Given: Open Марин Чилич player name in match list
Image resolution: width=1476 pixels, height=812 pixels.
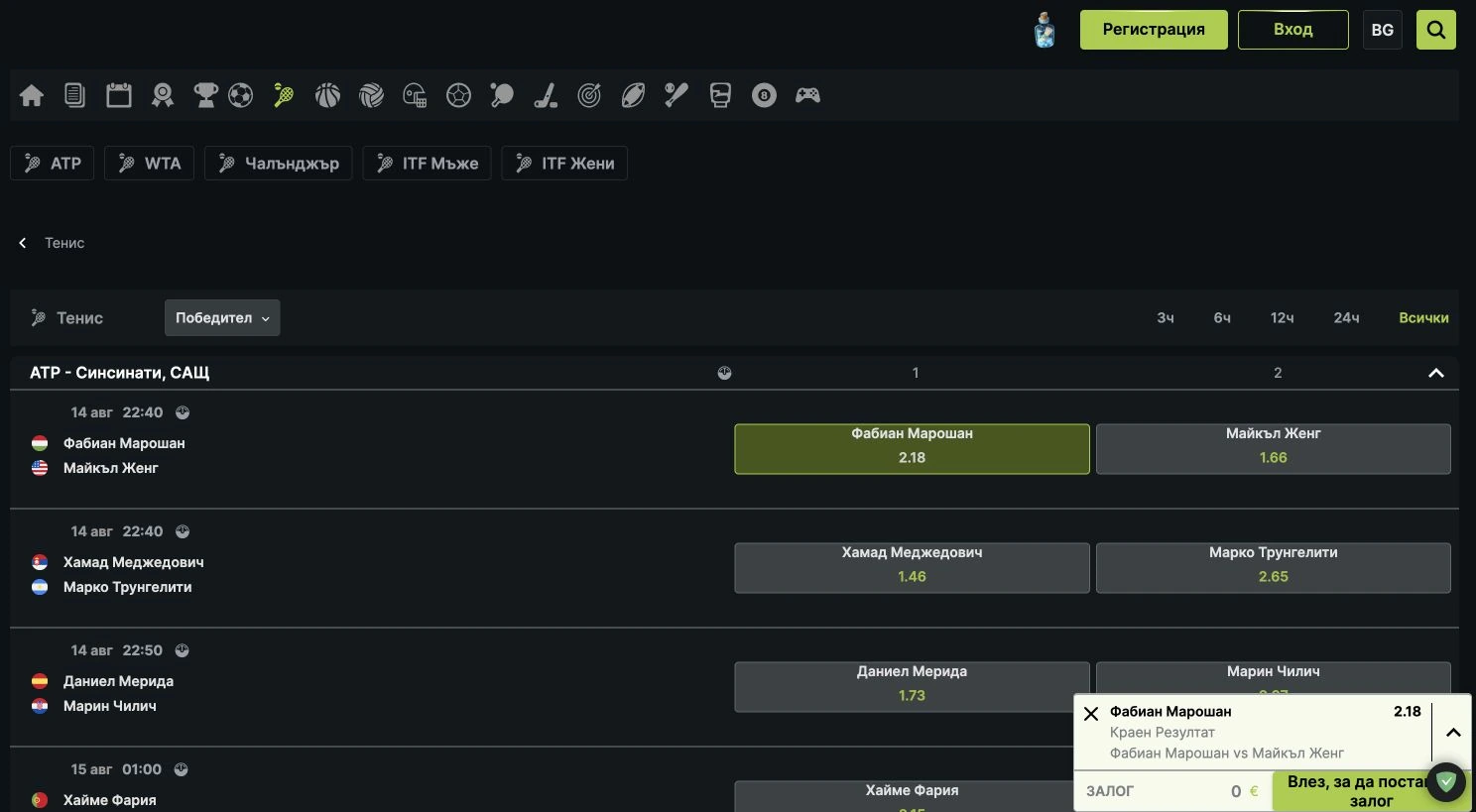Looking at the screenshot, I should [x=110, y=706].
